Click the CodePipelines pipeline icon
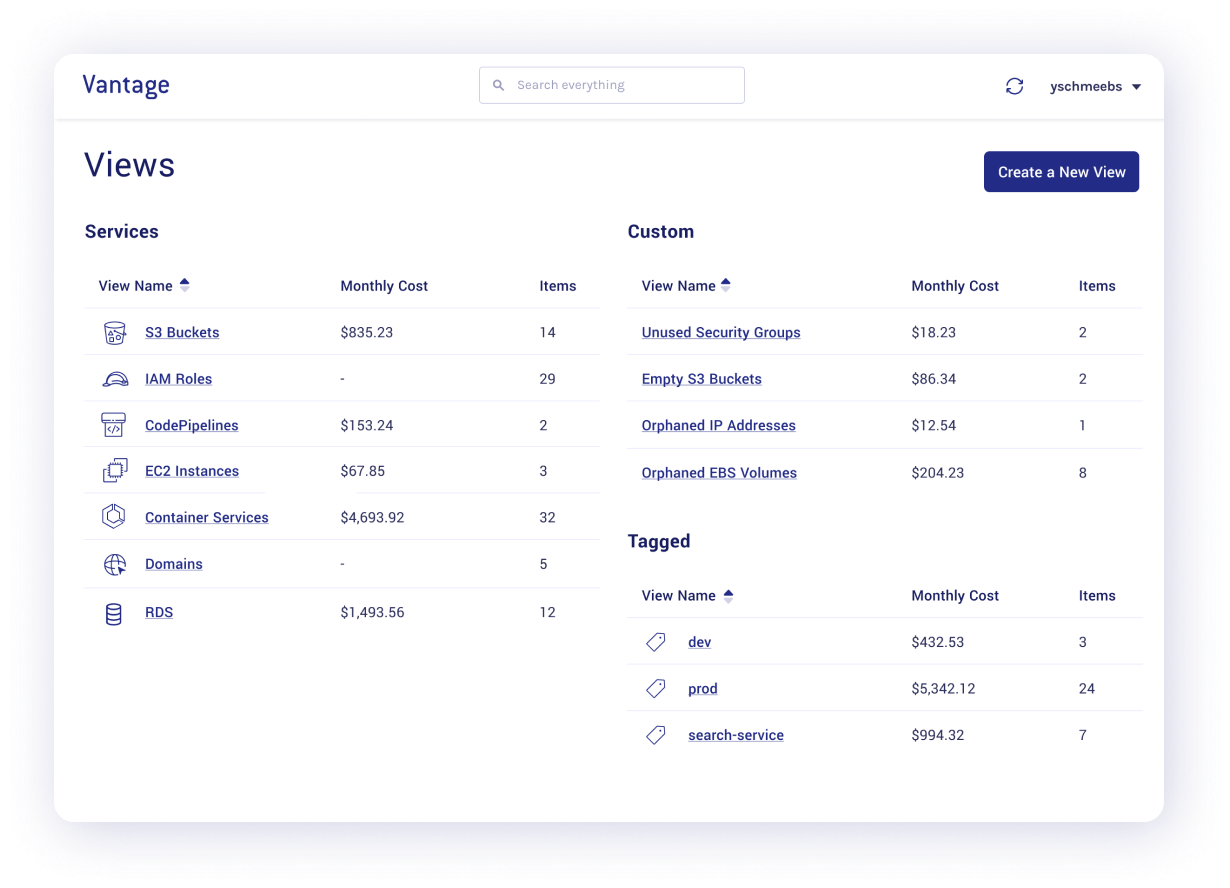The height and width of the screenshot is (888, 1230). click(x=114, y=424)
